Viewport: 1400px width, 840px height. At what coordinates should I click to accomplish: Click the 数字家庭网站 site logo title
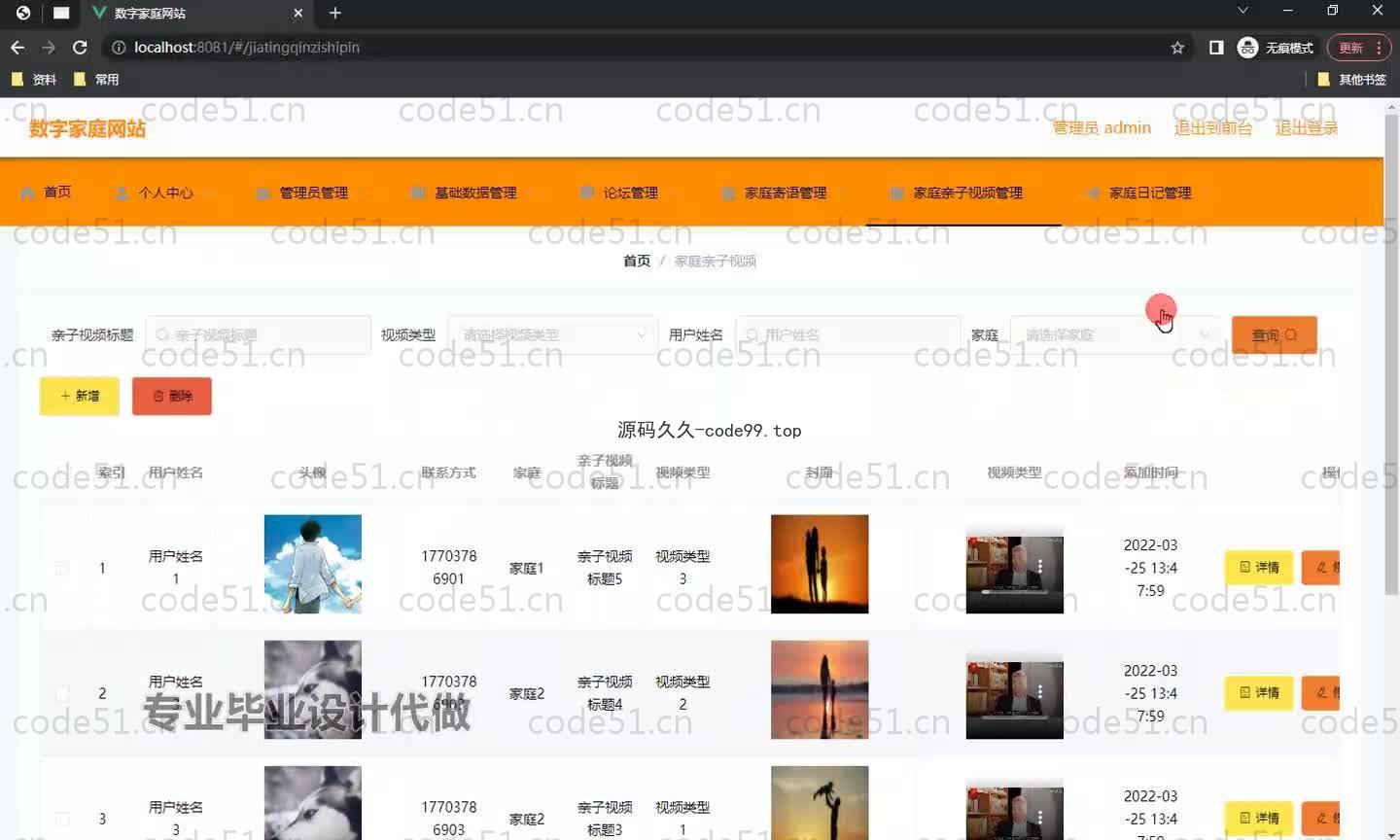[x=87, y=128]
